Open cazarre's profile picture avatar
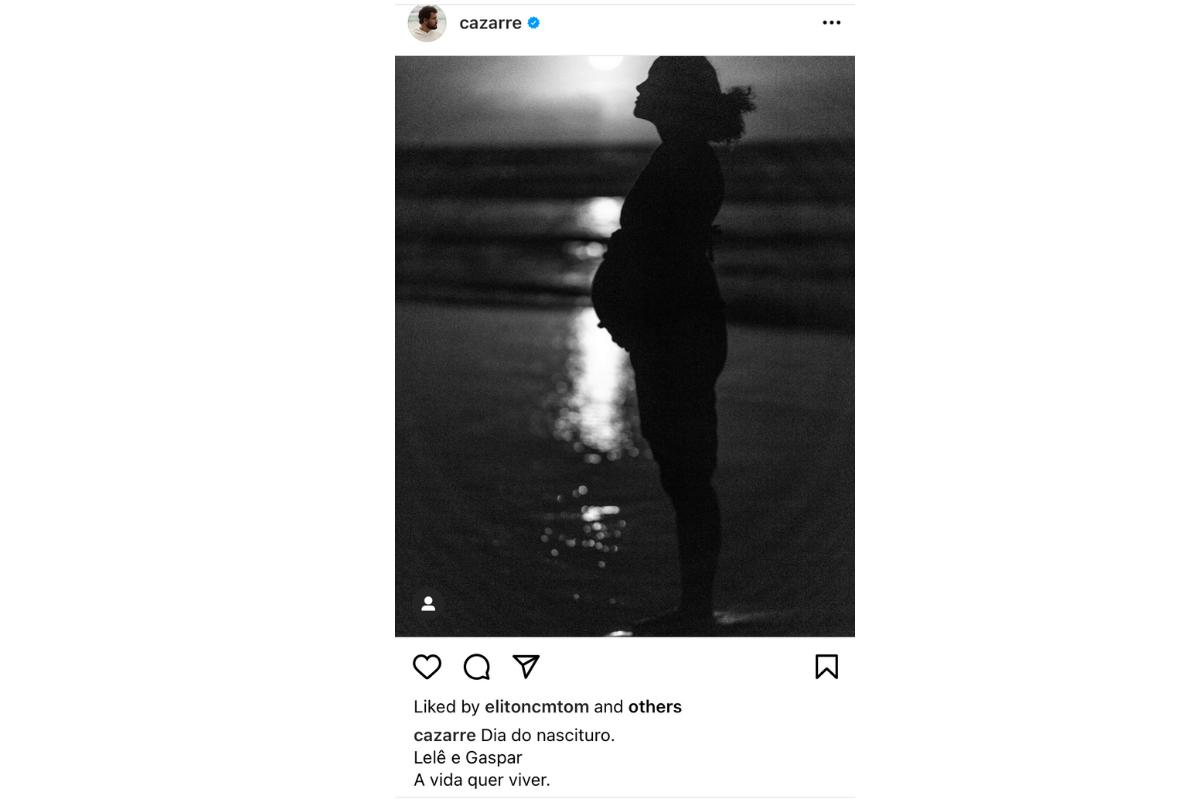The image size is (1200, 800). point(427,22)
